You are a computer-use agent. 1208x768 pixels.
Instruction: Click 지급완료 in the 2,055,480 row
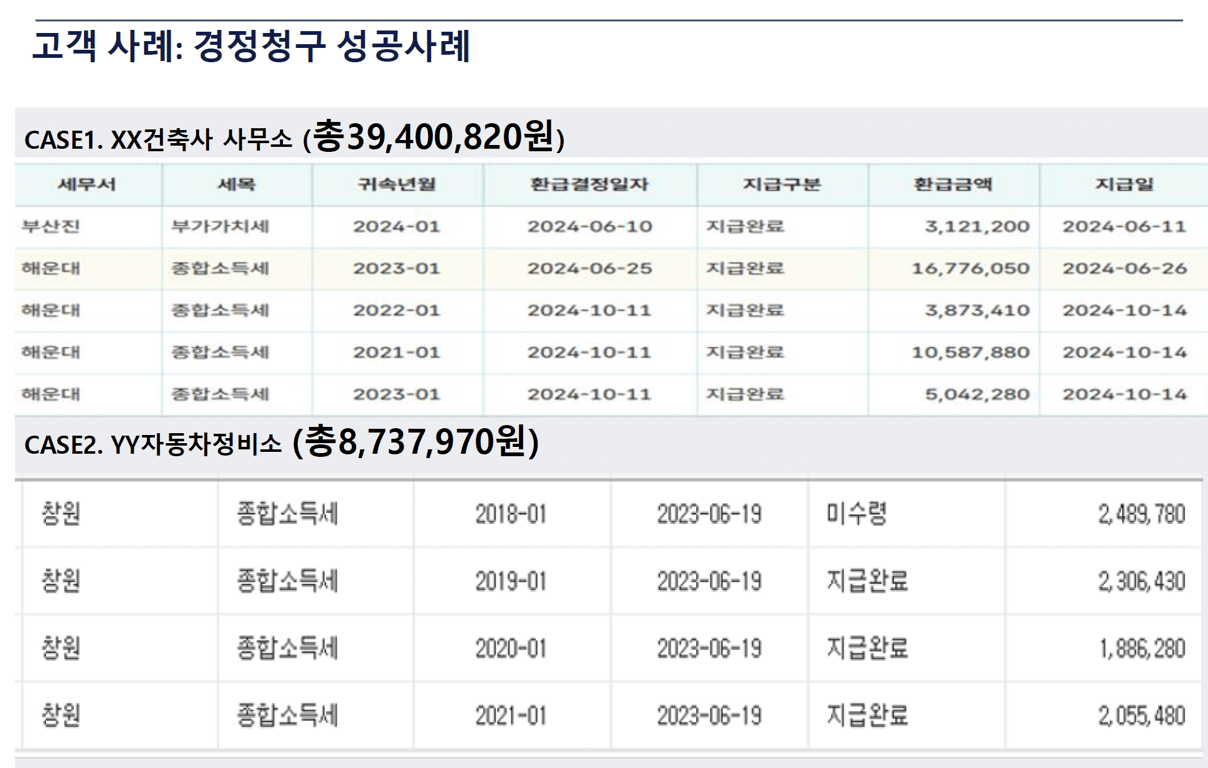[x=867, y=716]
